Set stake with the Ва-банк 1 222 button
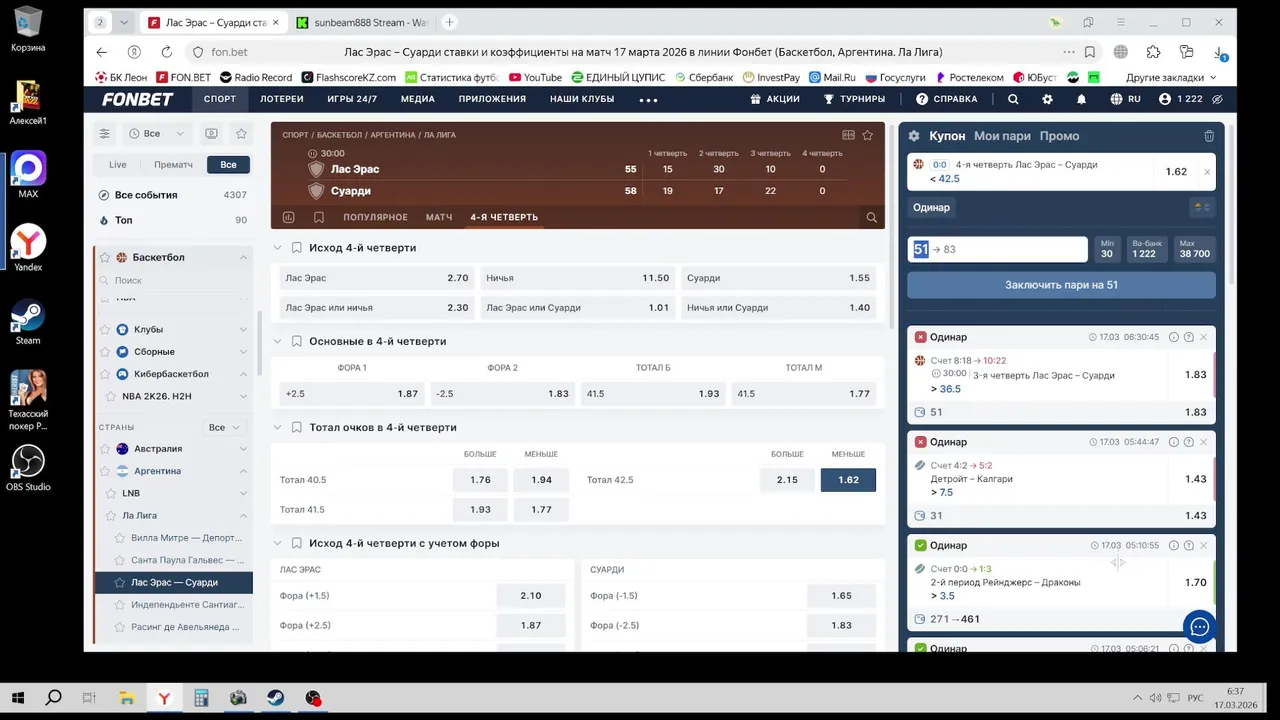The width and height of the screenshot is (1280, 720). tap(1147, 249)
